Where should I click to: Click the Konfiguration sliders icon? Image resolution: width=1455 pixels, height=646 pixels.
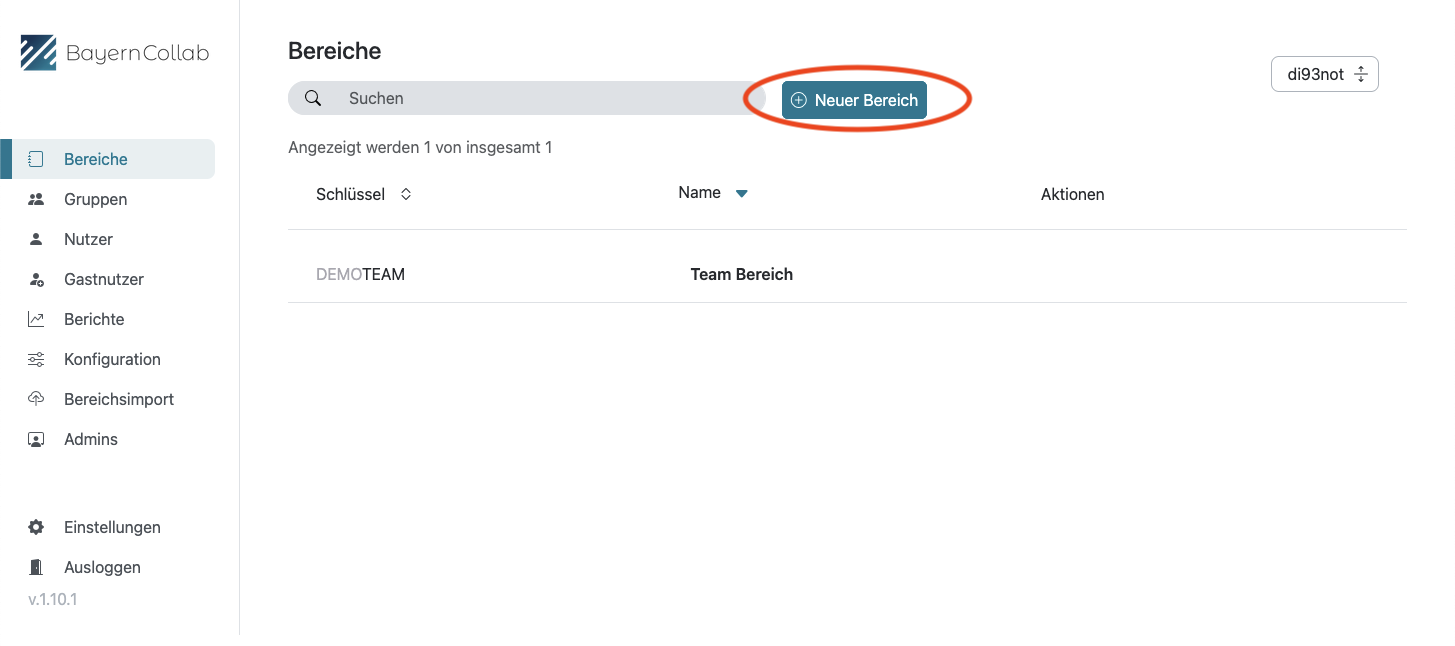click(x=36, y=359)
